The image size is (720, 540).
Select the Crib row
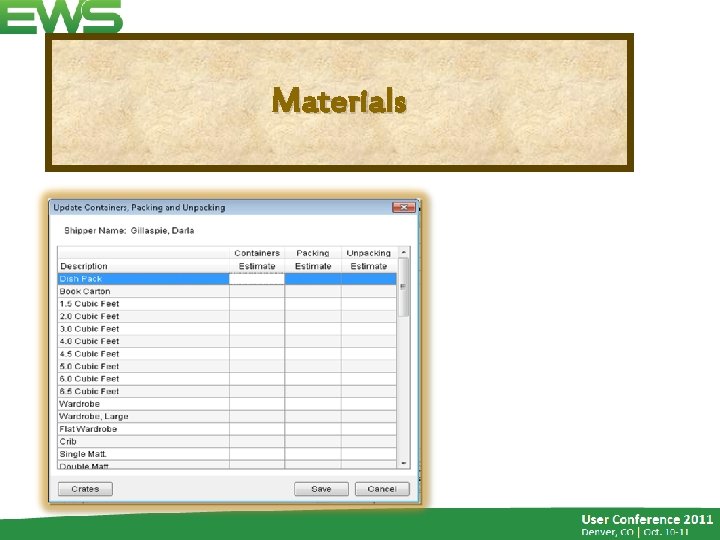tap(227, 441)
